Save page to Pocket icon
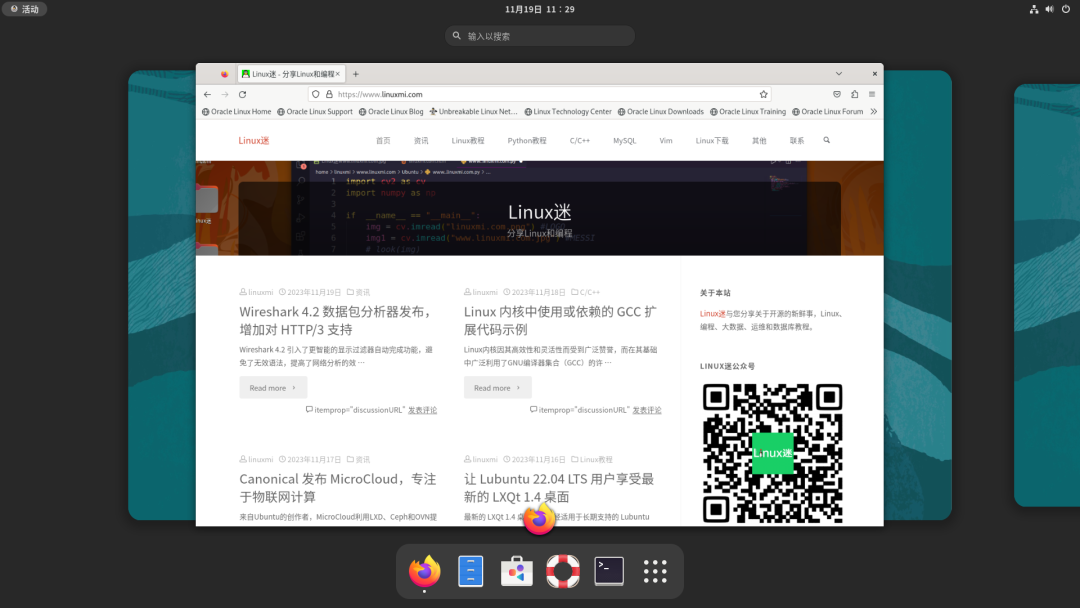This screenshot has width=1080, height=608. pyautogui.click(x=837, y=94)
